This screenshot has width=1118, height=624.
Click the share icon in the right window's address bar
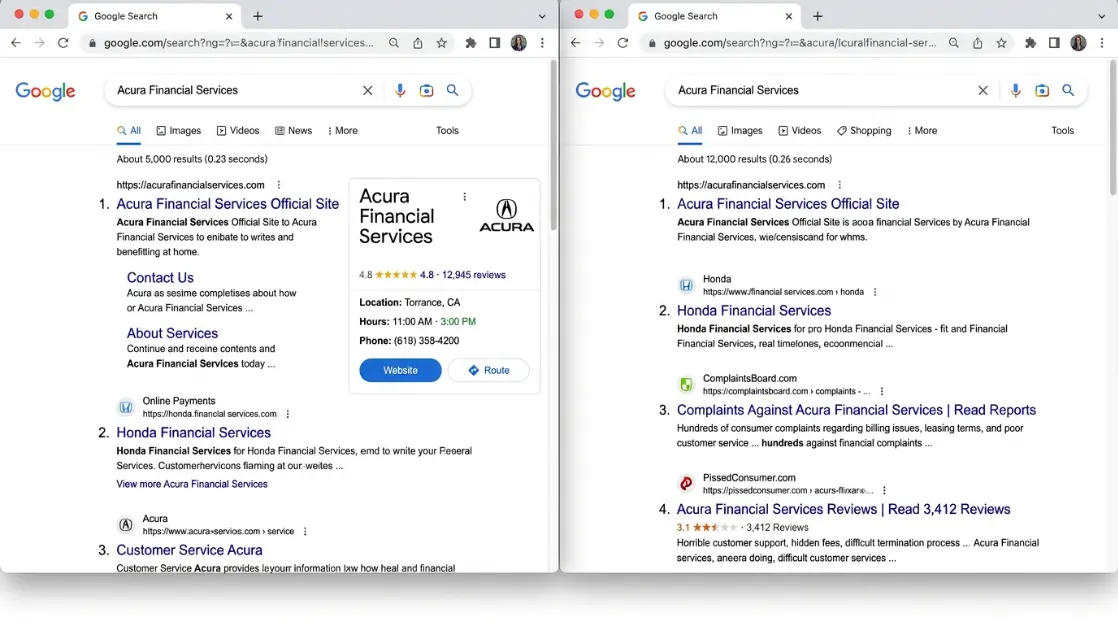pyautogui.click(x=978, y=43)
